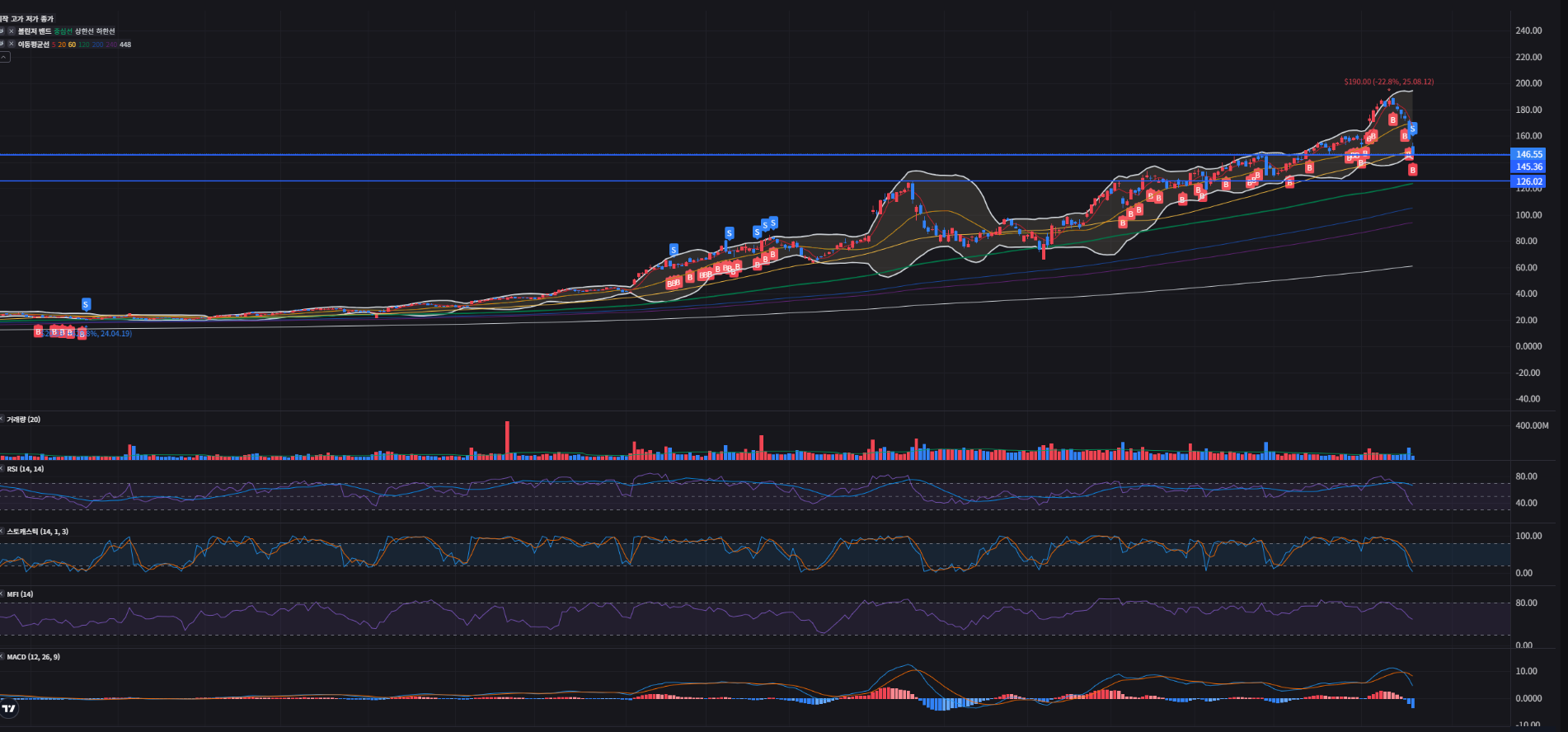Viewport: 1568px width, 732px height.
Task: Click the highest S marker of the mid-chart rally
Action: [x=772, y=223]
